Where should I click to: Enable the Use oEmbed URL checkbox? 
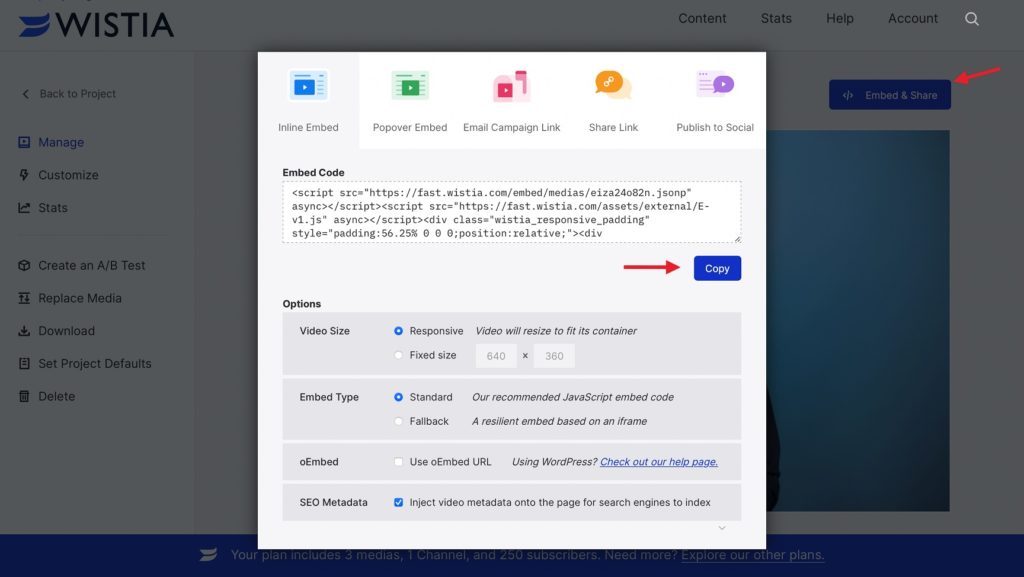click(x=398, y=461)
